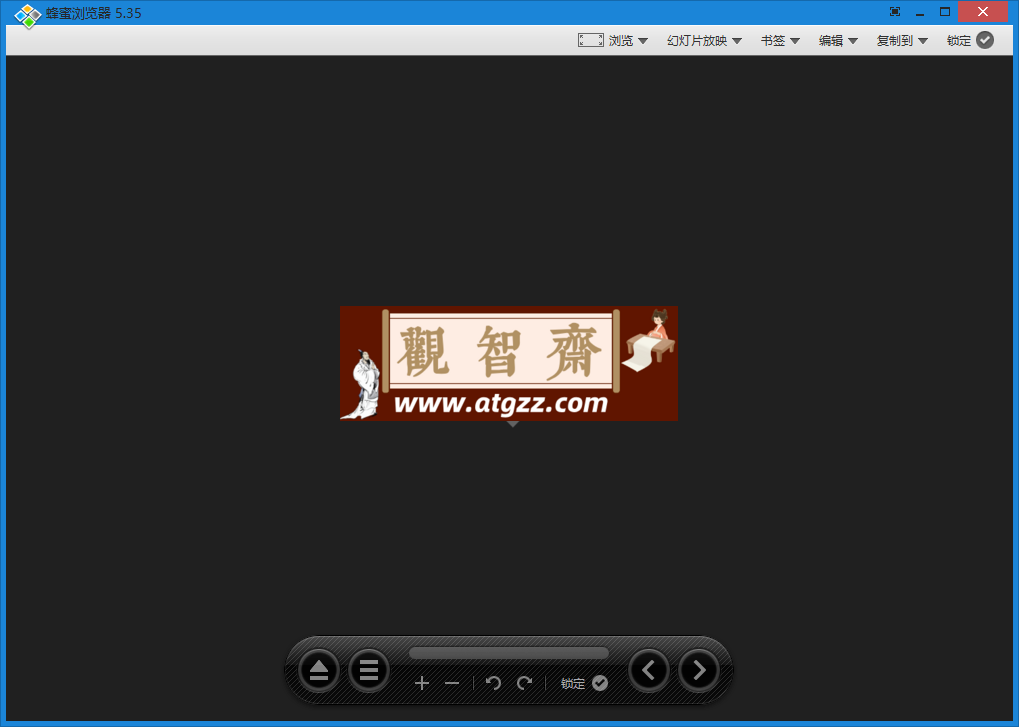Open the list menu button on control bar
This screenshot has height=727, width=1019.
point(368,670)
